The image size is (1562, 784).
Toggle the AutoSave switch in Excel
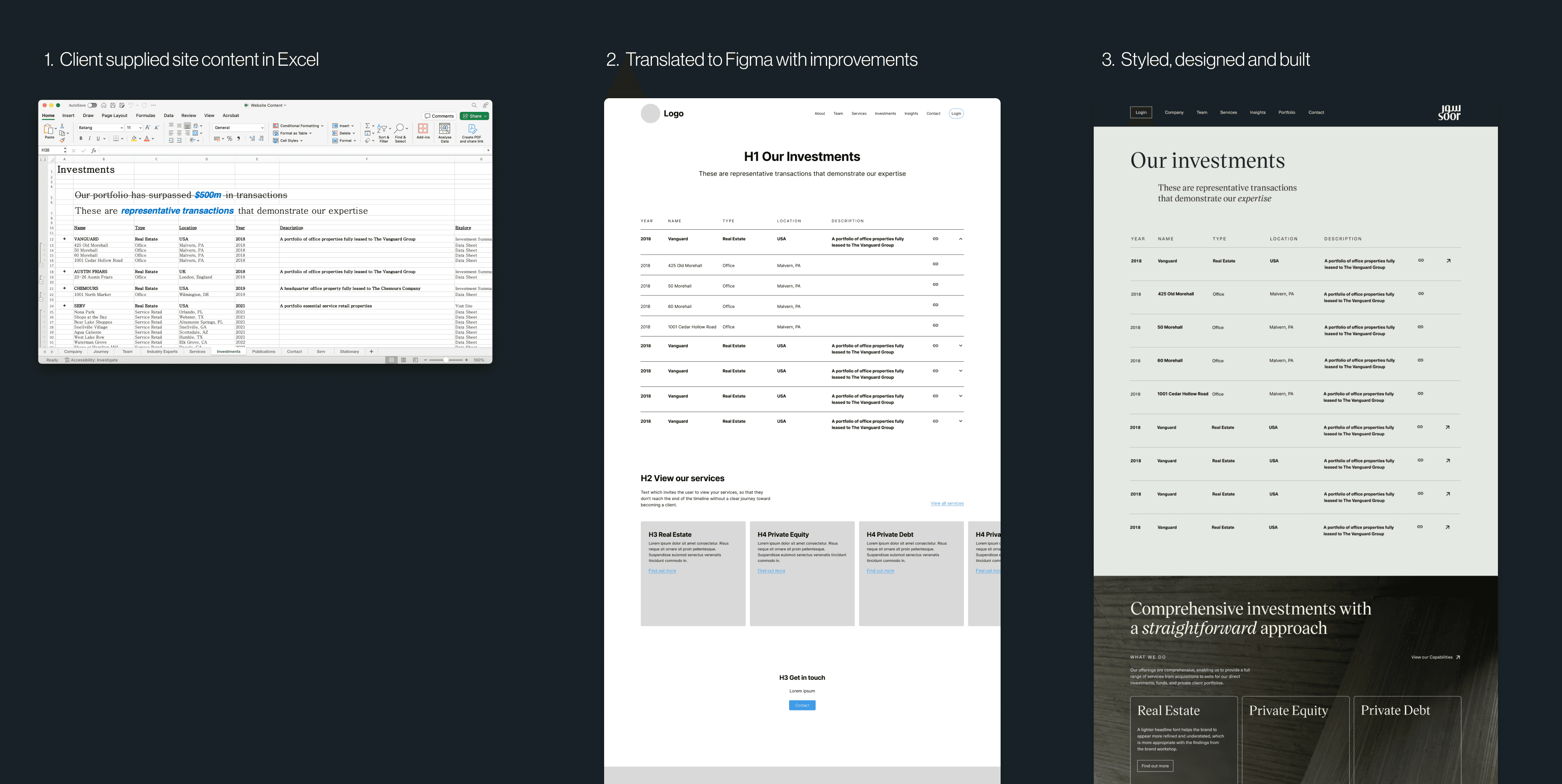click(x=92, y=105)
